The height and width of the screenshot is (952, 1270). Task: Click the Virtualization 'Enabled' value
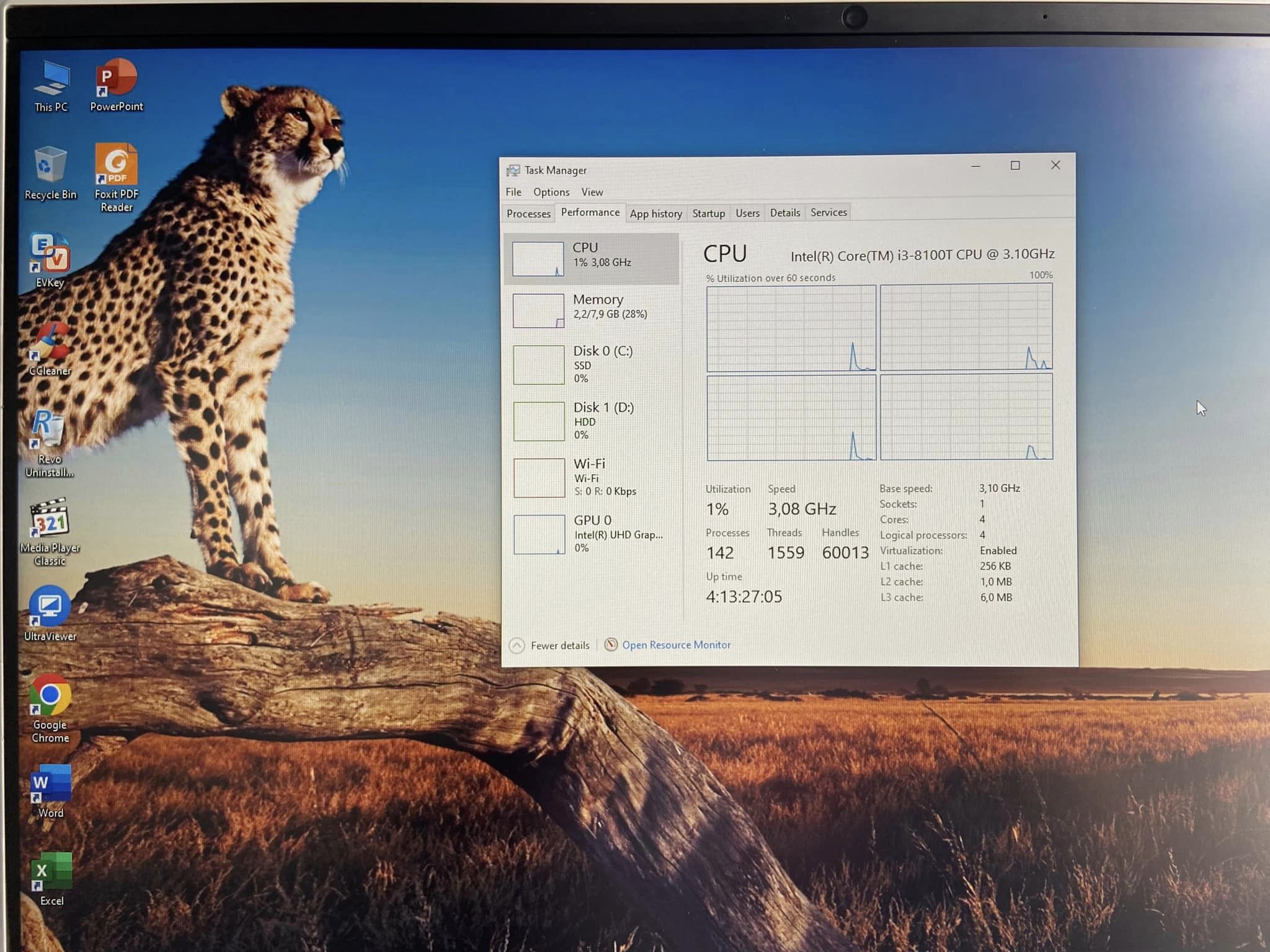point(998,550)
